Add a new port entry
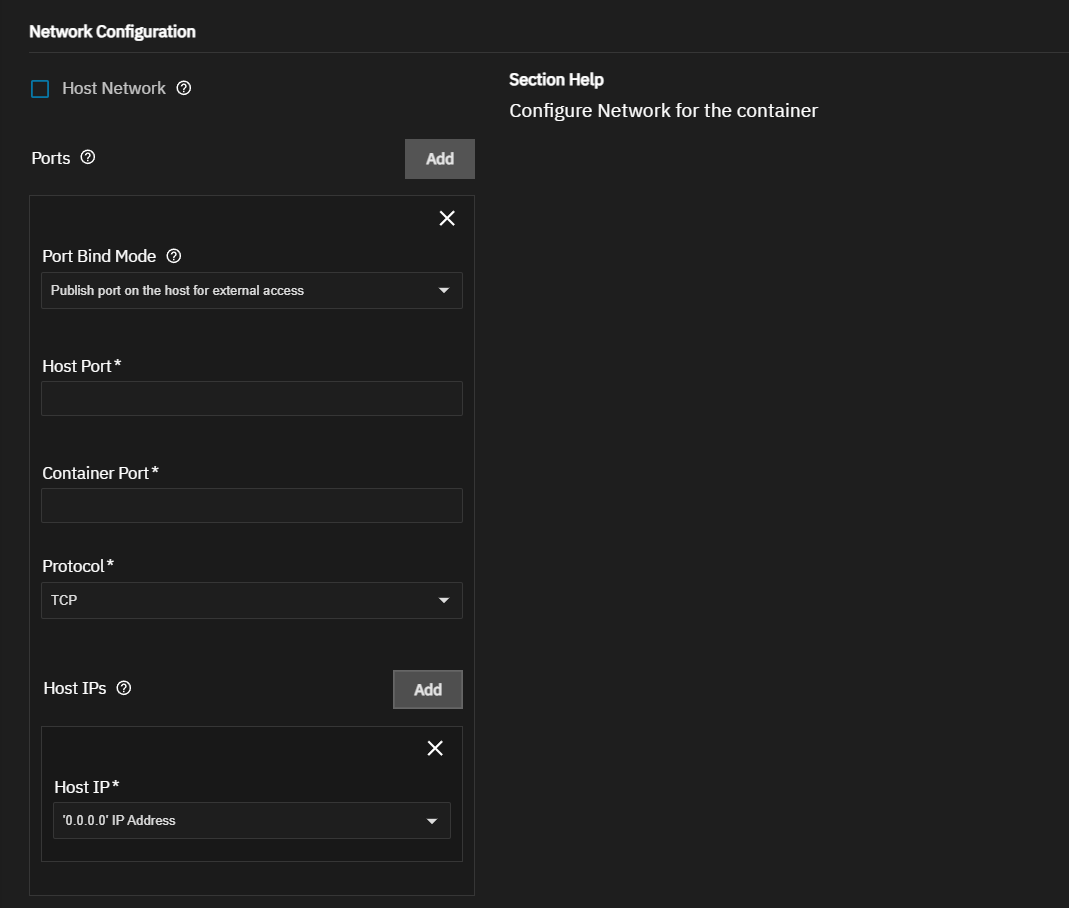1069x908 pixels. (x=440, y=159)
